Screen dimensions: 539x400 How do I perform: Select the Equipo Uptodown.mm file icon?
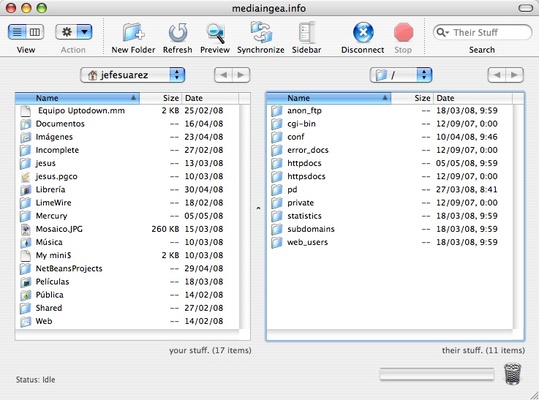click(25, 111)
